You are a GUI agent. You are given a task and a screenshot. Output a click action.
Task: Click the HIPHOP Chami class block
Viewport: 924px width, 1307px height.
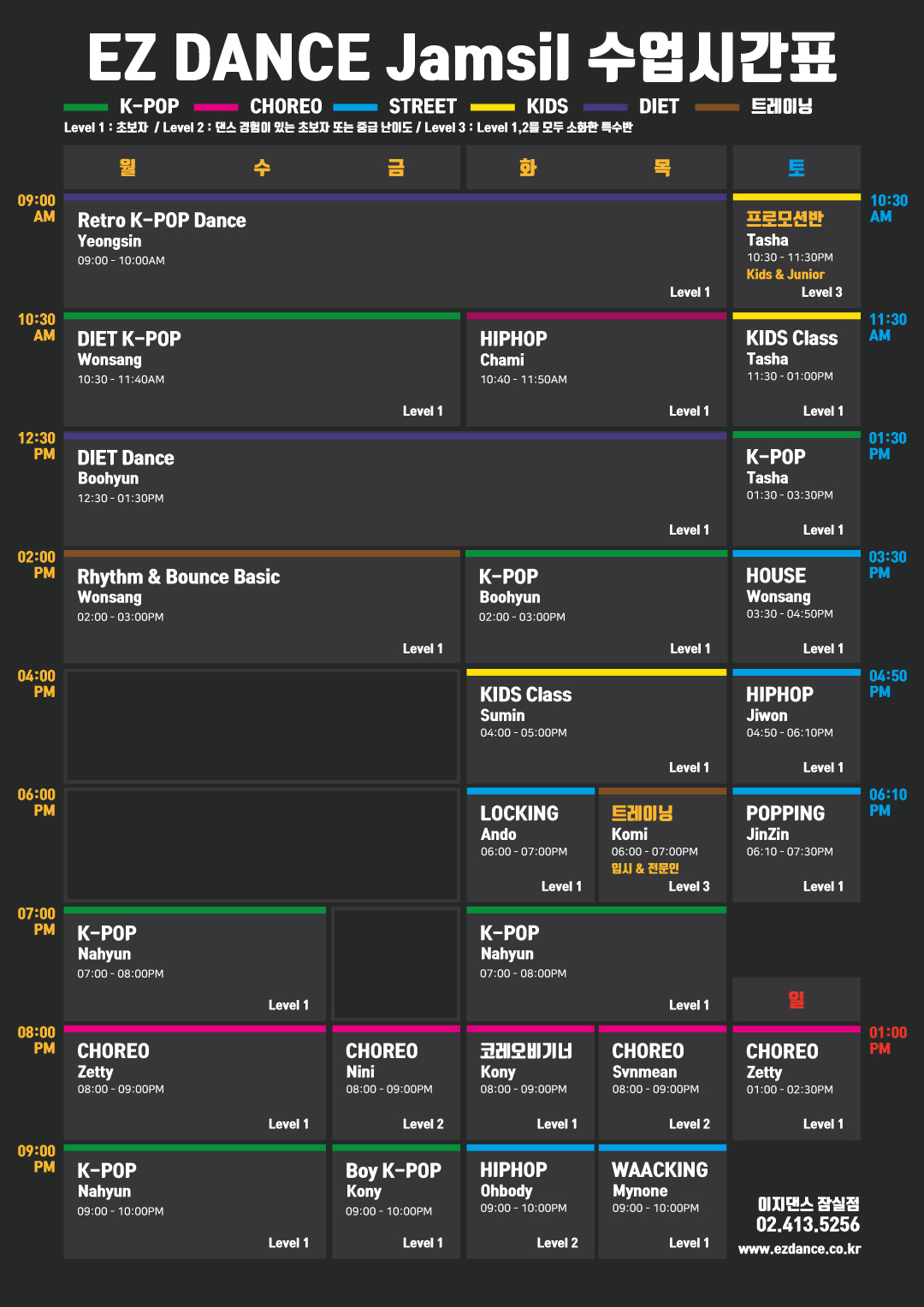coord(596,370)
